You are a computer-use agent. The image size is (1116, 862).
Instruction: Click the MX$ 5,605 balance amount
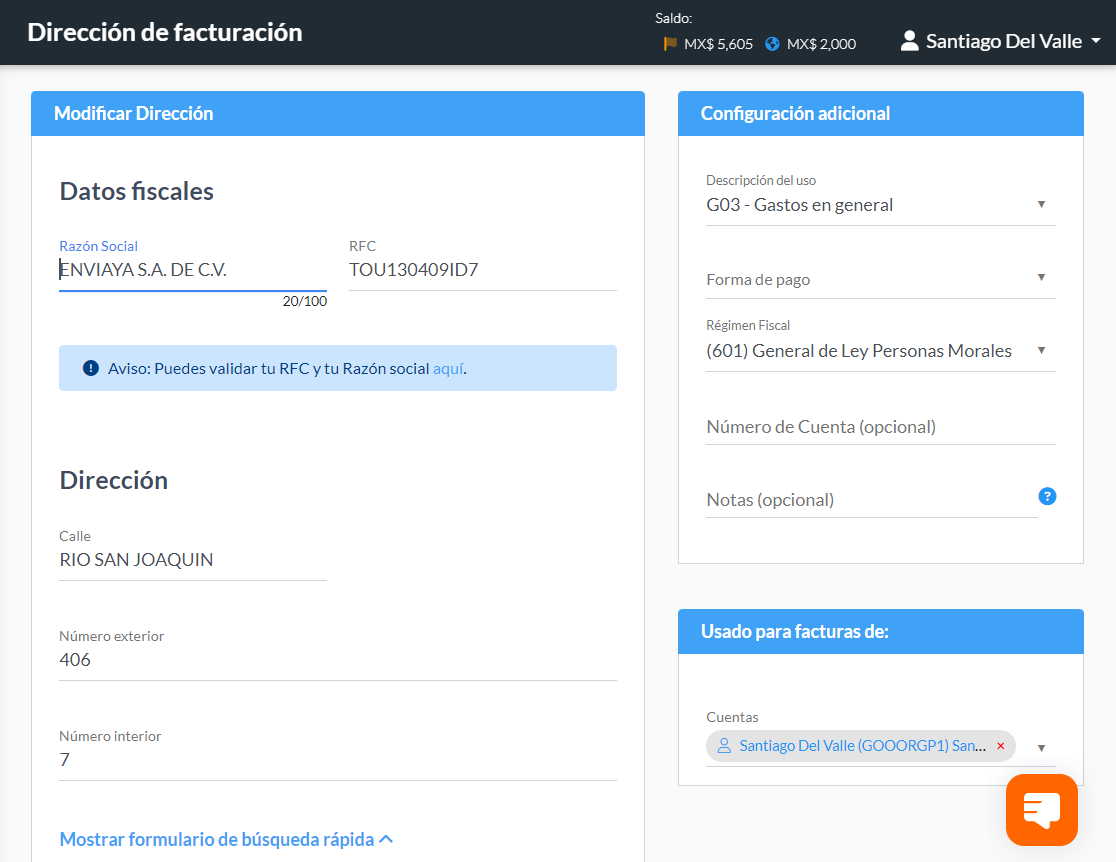(718, 44)
